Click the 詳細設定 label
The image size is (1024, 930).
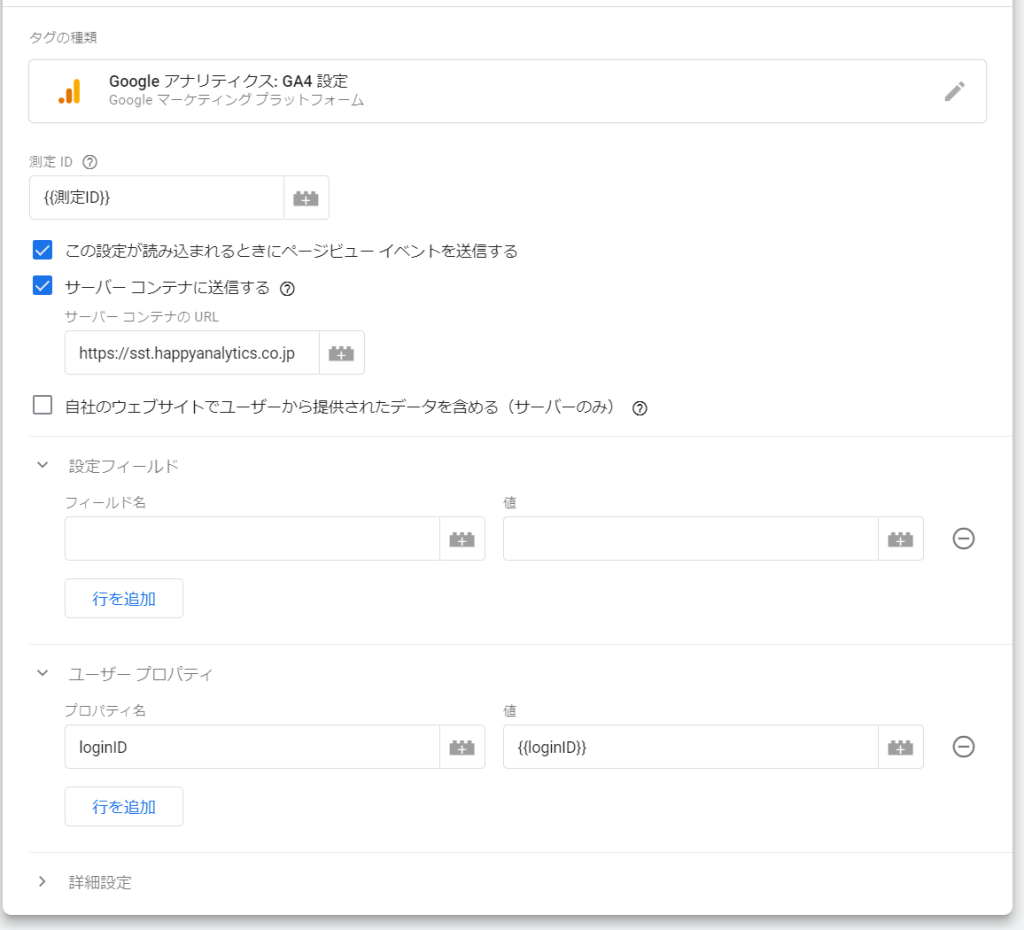(x=100, y=883)
